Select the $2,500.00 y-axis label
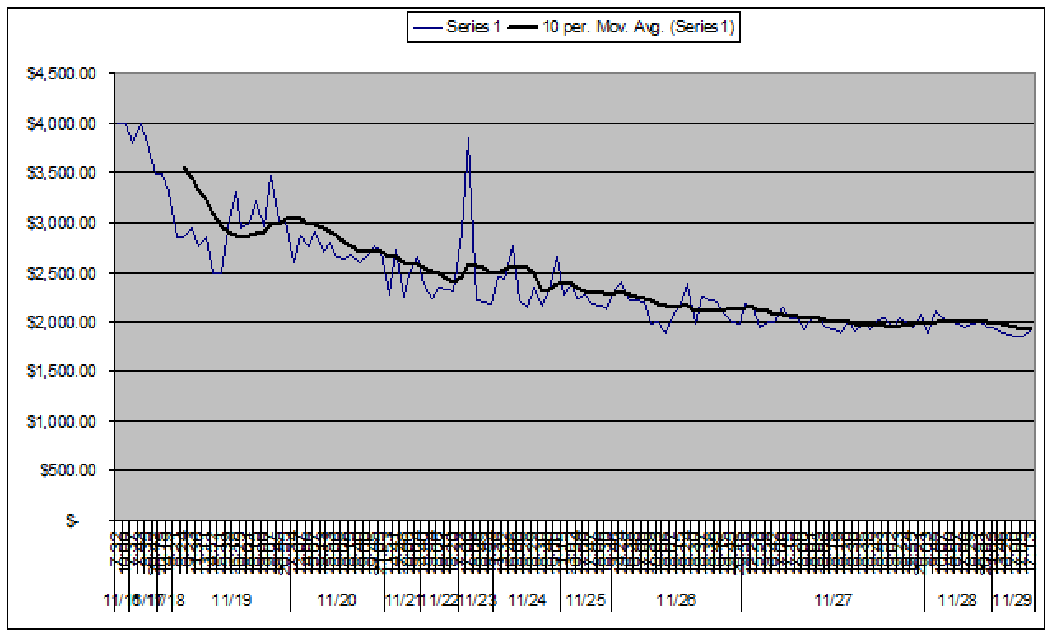 coord(62,273)
